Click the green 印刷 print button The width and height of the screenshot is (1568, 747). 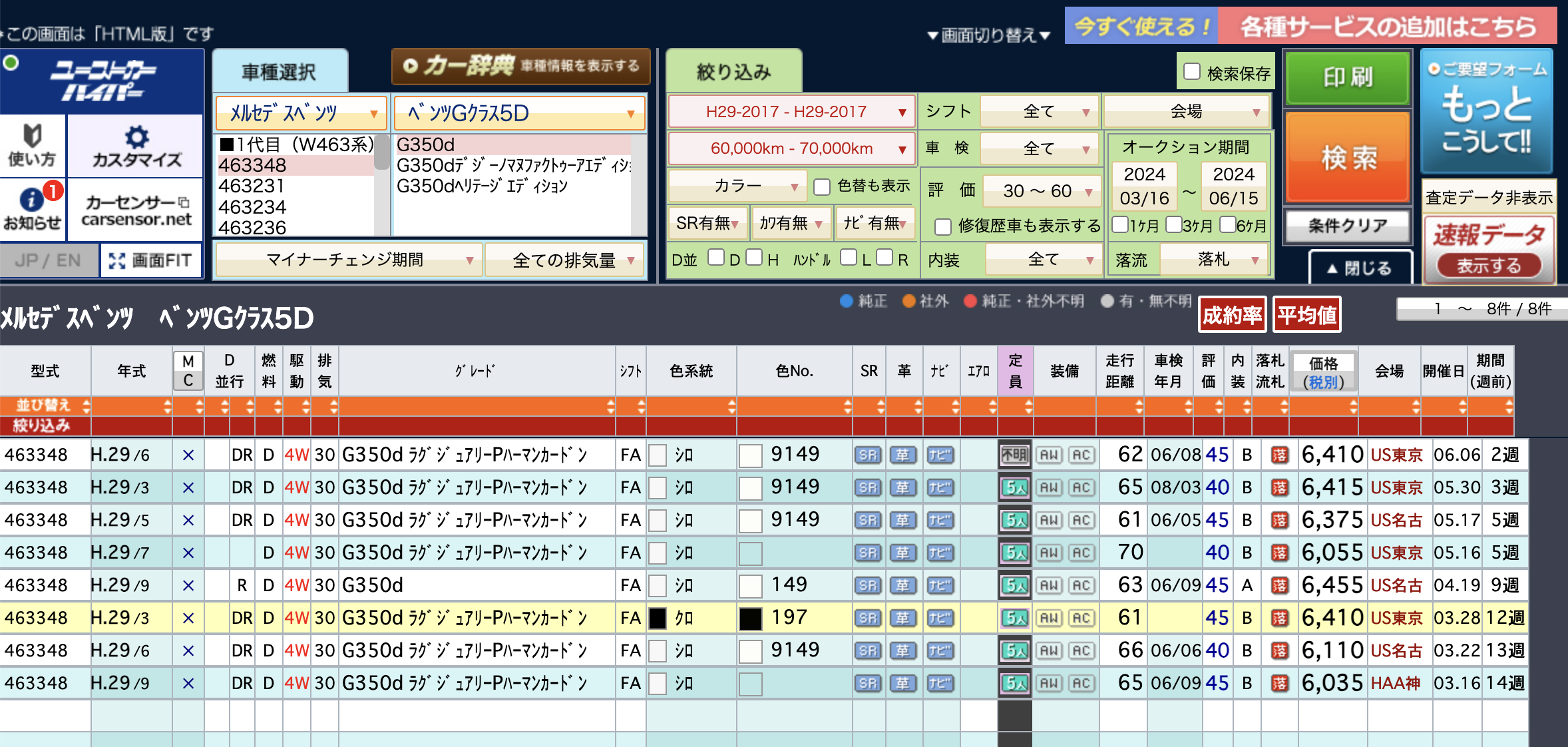point(1348,78)
